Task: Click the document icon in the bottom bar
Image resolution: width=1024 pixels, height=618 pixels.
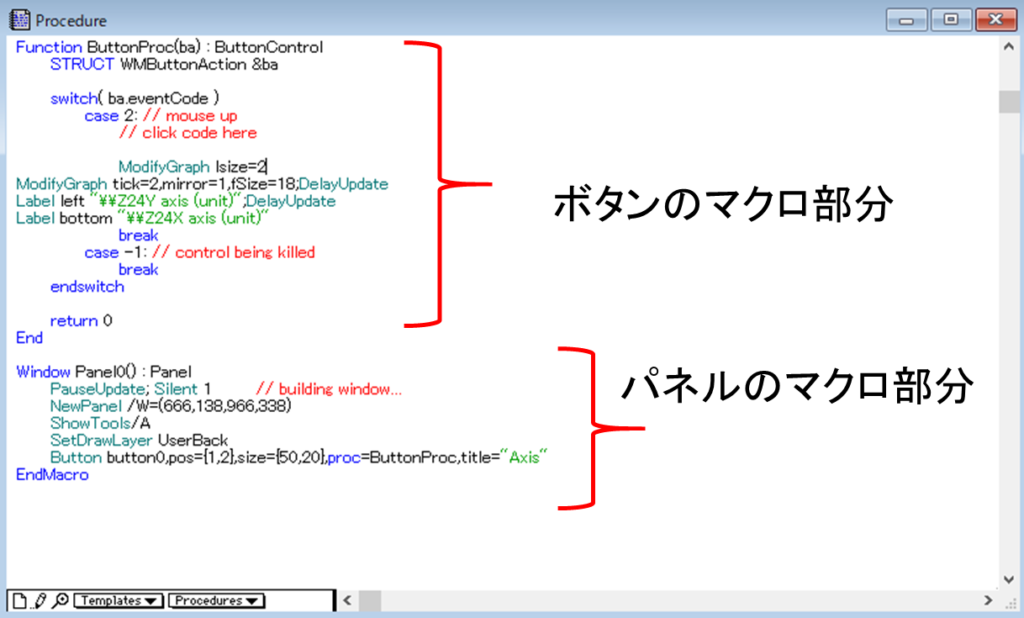Action: [x=18, y=600]
